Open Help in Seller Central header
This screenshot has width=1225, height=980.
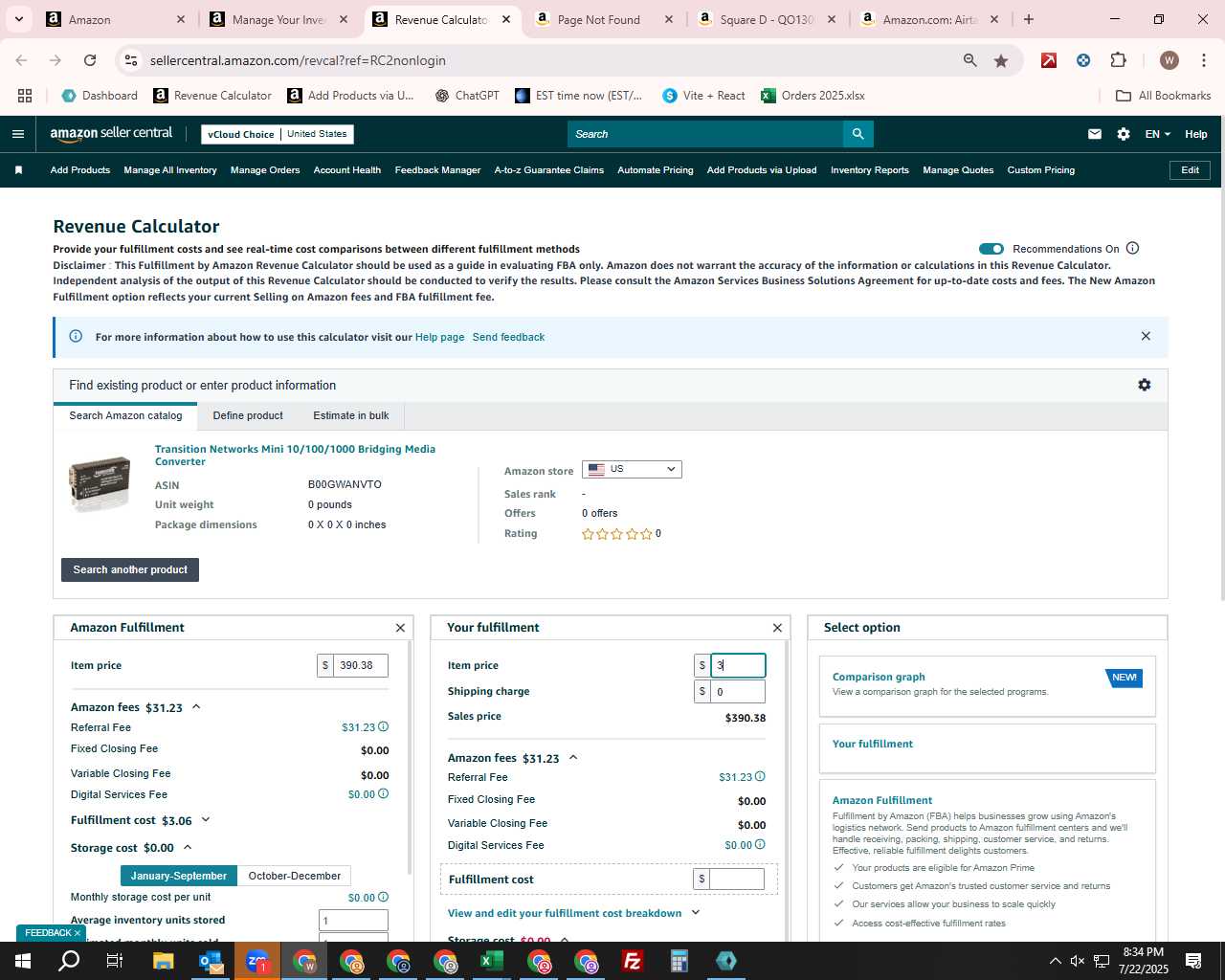point(1196,134)
